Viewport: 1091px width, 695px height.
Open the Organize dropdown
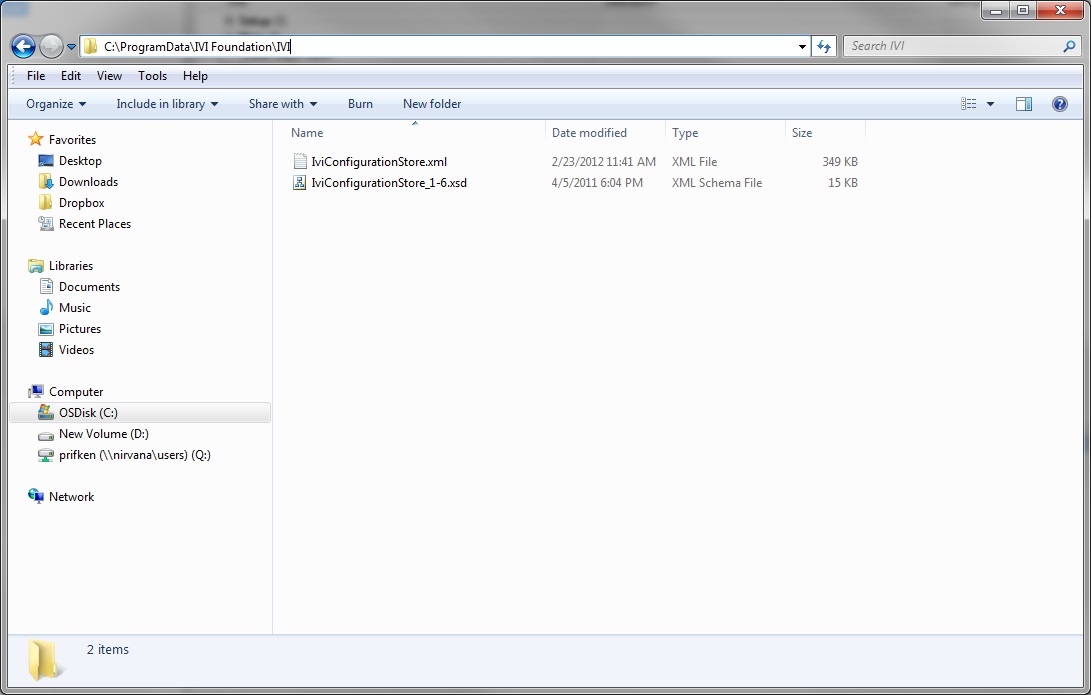tap(56, 104)
